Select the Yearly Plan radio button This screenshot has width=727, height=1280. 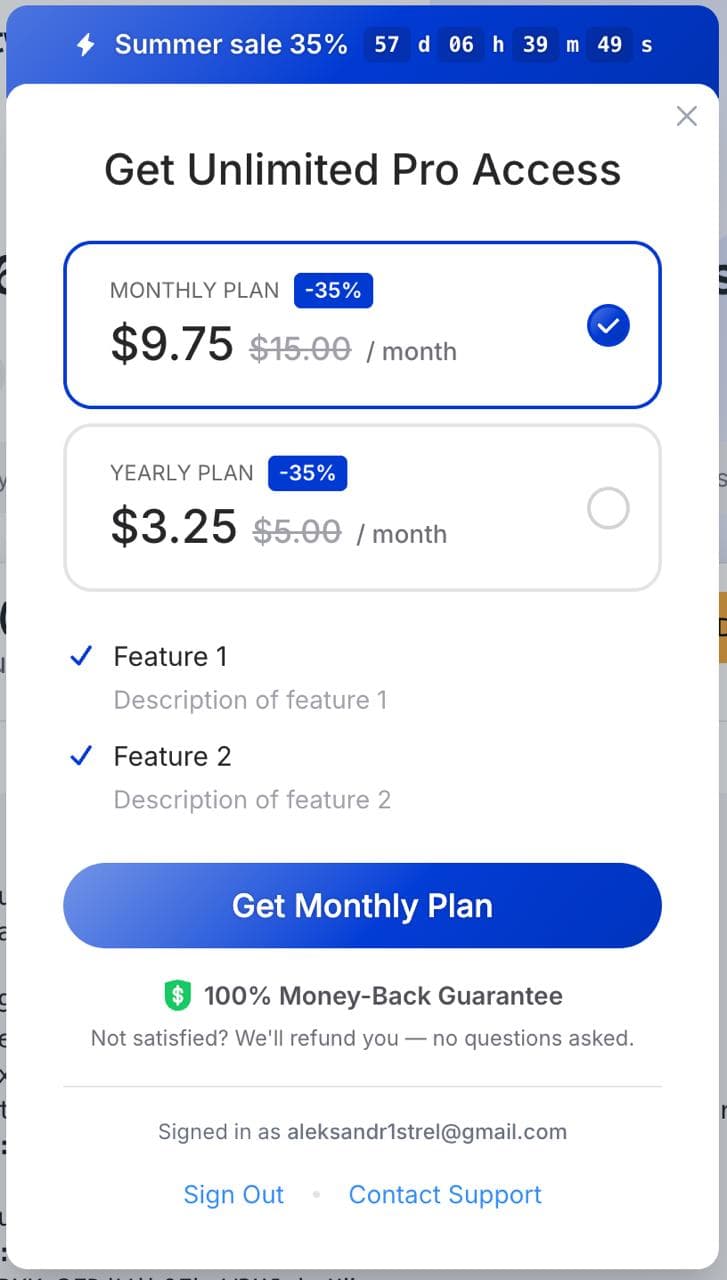tap(608, 508)
